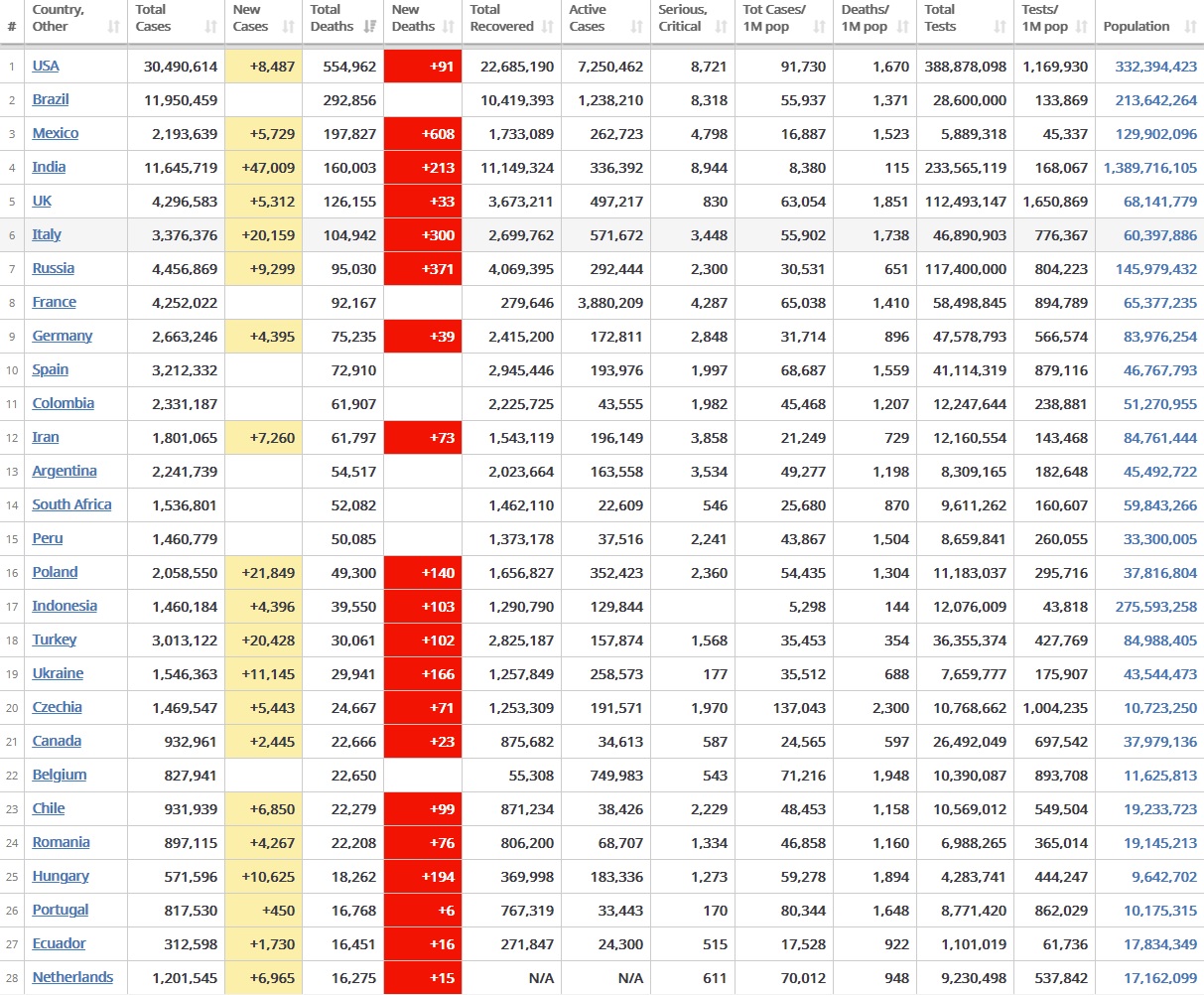Open Hungary population link 9,642,702

pyautogui.click(x=1164, y=877)
